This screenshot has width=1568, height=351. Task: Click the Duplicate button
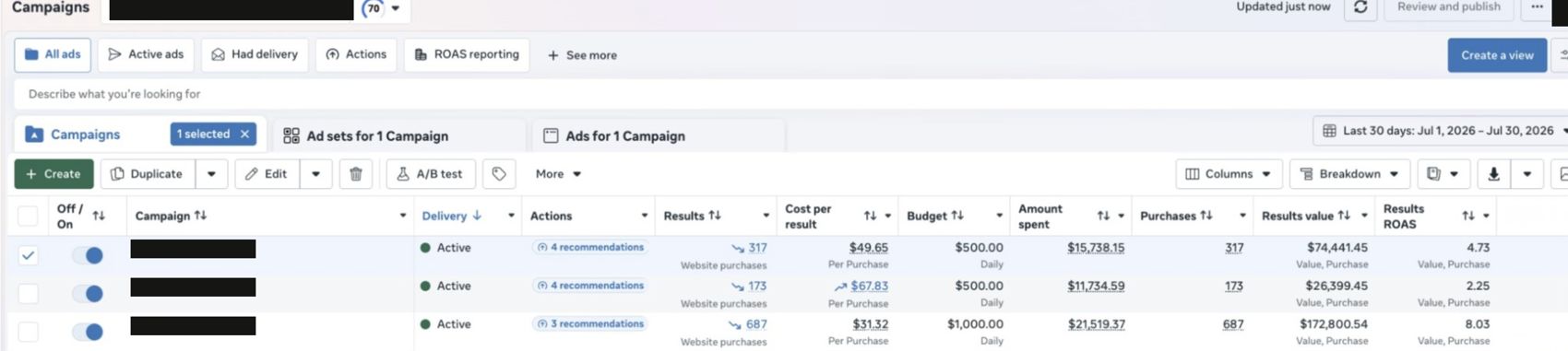[x=147, y=173]
